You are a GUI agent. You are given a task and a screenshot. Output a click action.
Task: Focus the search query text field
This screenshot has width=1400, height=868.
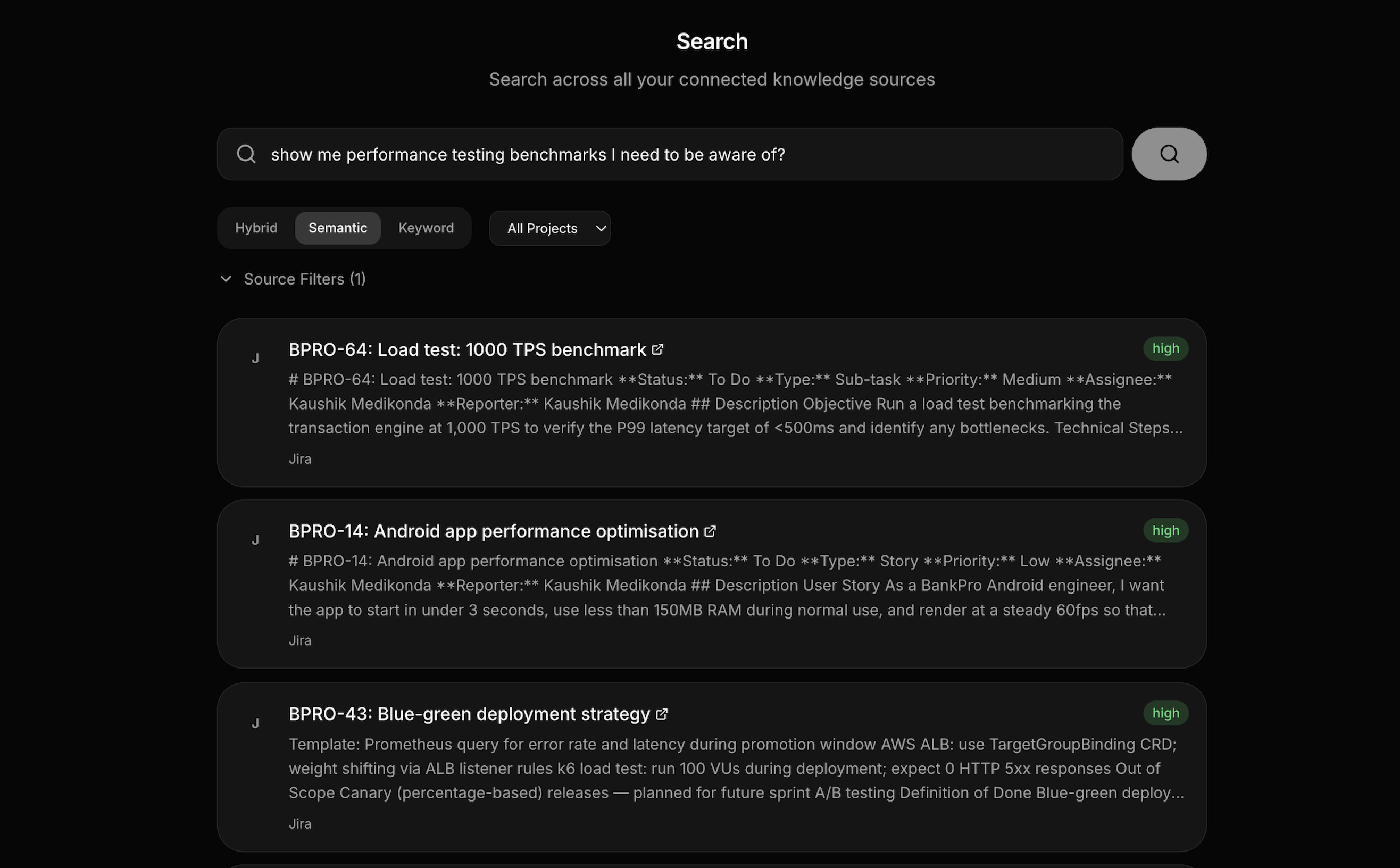click(x=689, y=154)
